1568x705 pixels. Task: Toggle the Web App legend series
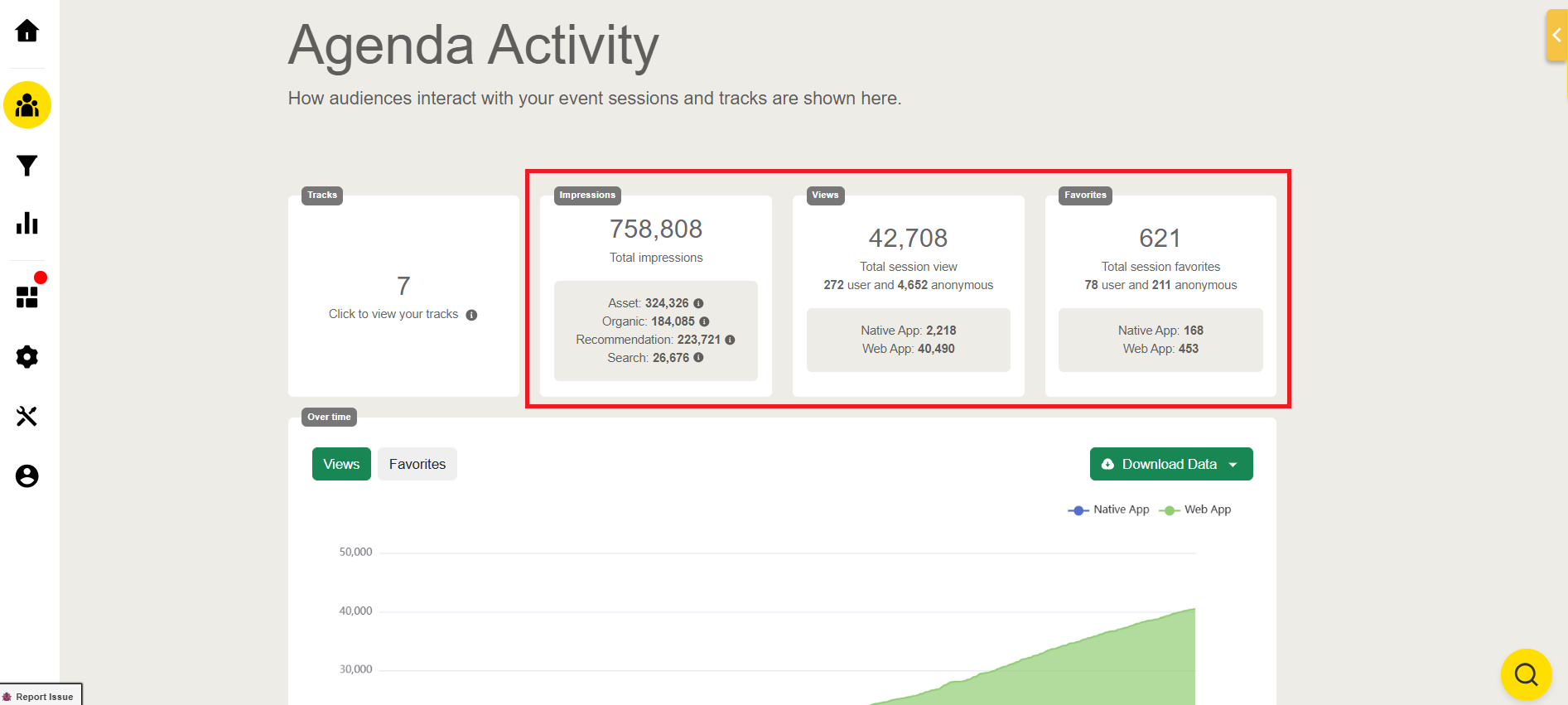click(x=1195, y=509)
